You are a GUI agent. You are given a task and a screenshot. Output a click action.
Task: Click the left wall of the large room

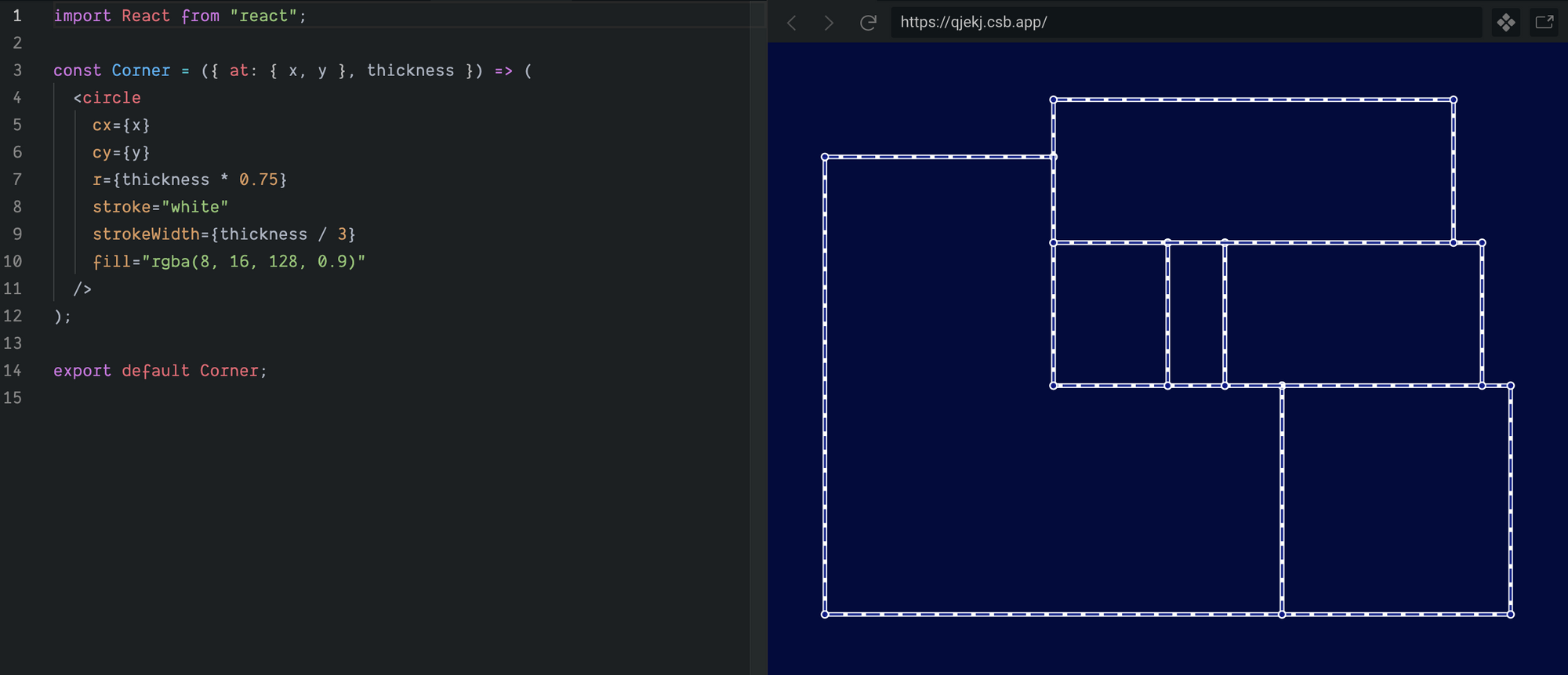pos(825,384)
